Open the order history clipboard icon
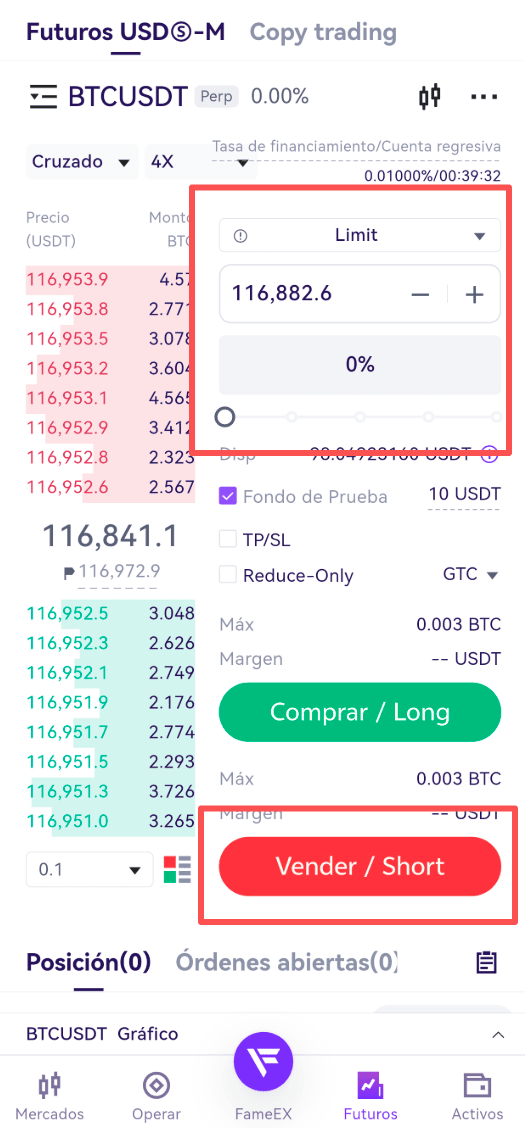525x1128 pixels. click(487, 962)
